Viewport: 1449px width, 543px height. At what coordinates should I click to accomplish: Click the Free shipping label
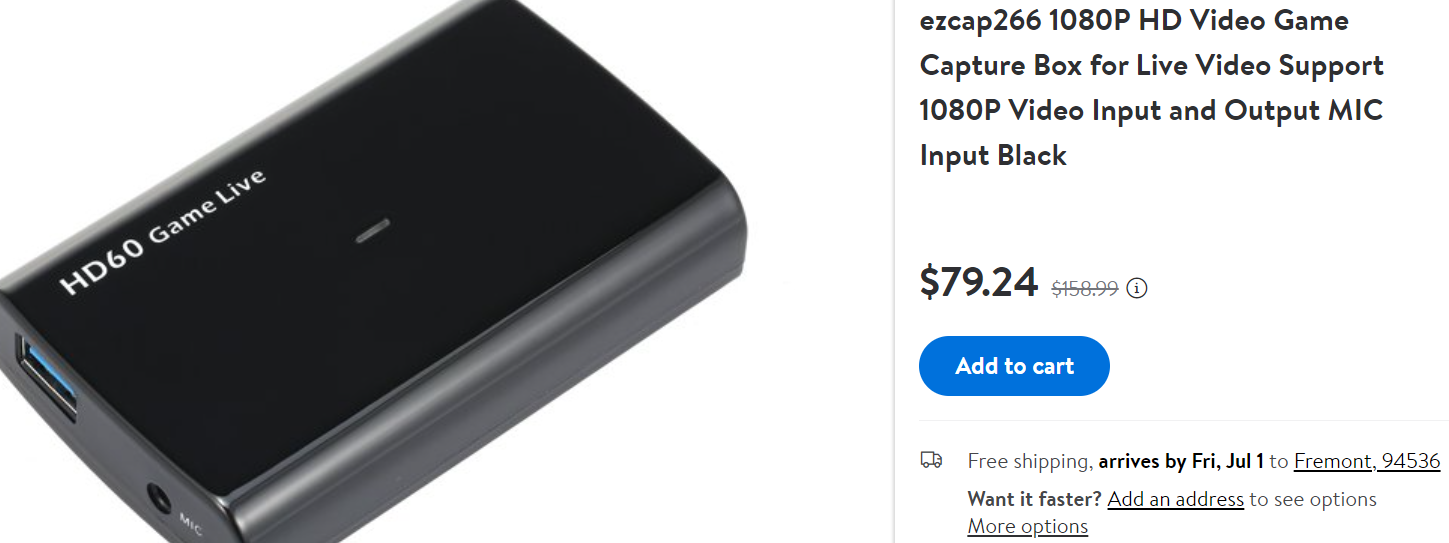click(x=1029, y=461)
